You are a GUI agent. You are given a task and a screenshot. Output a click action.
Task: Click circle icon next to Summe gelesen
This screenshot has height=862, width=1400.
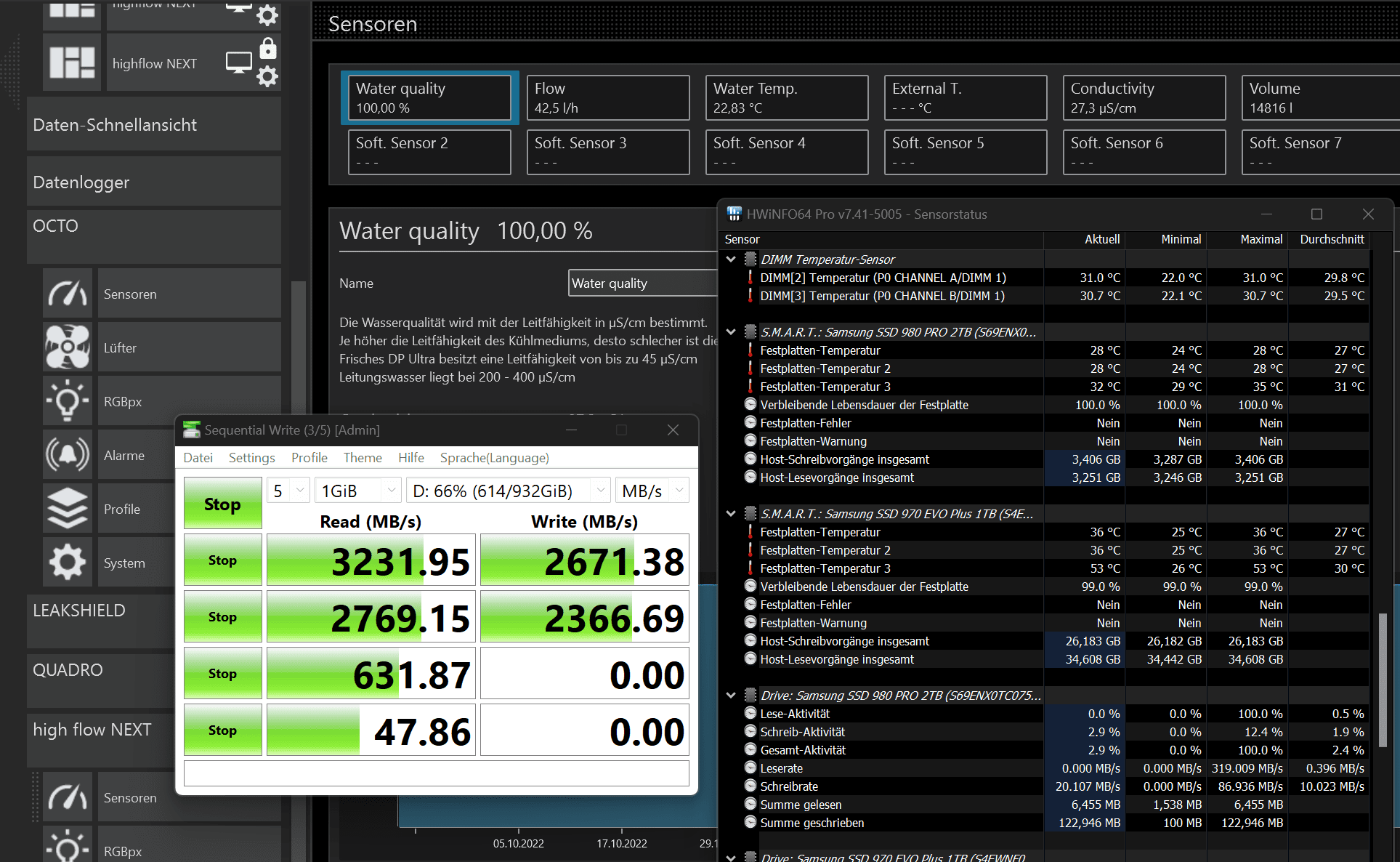click(x=750, y=803)
